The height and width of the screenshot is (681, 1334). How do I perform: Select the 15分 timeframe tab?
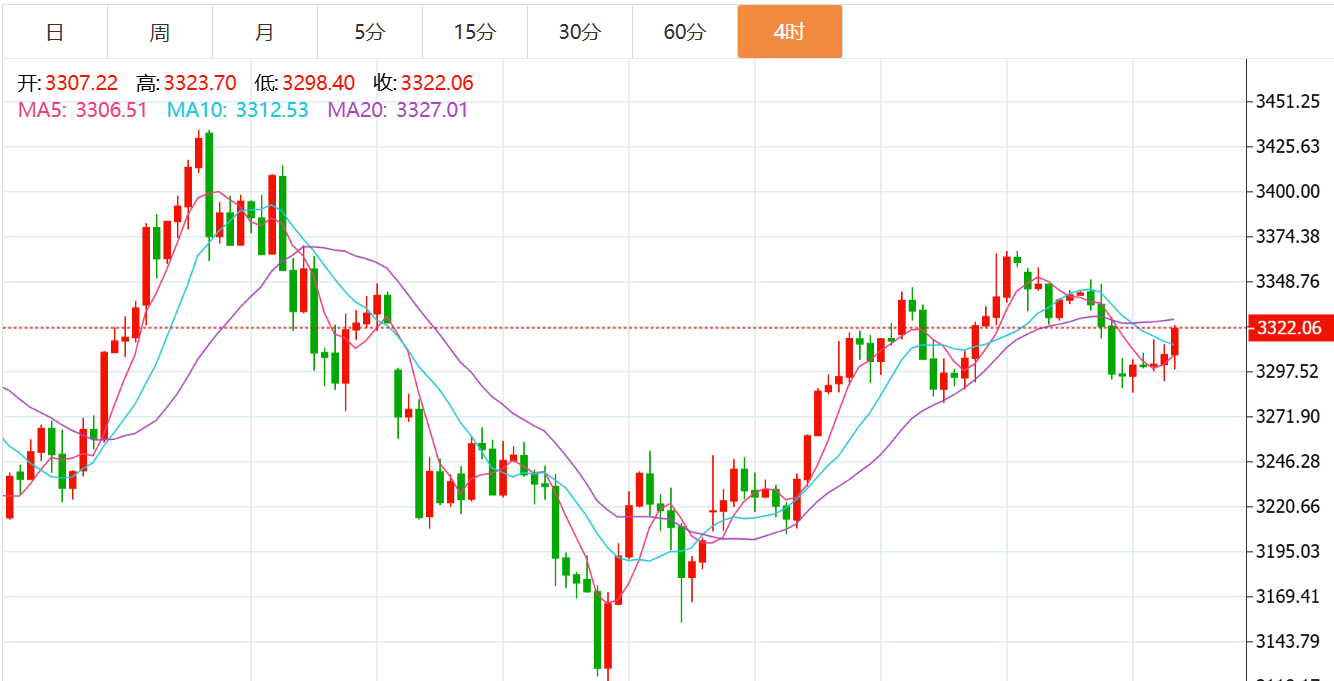[475, 32]
